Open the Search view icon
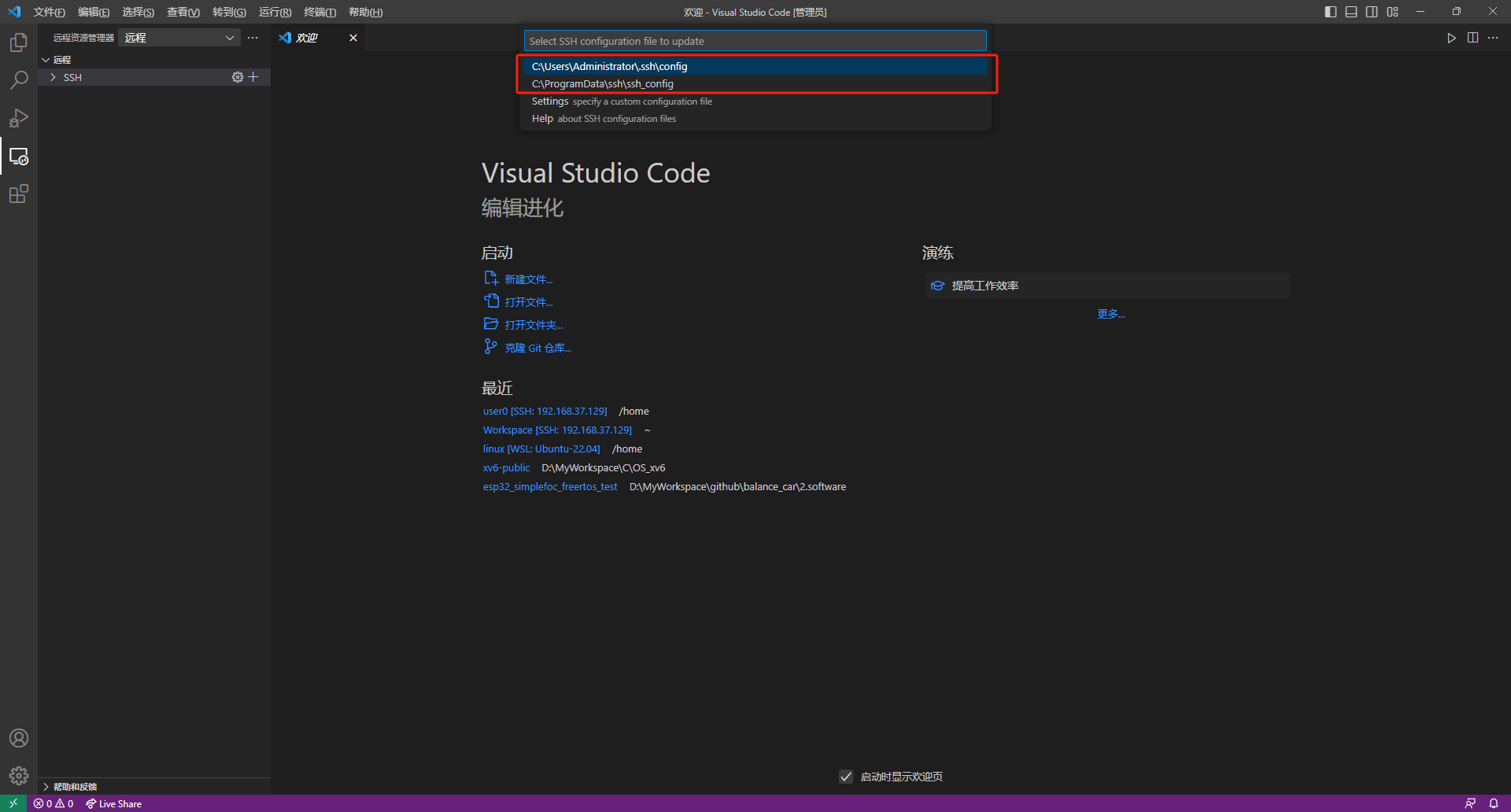 click(19, 80)
